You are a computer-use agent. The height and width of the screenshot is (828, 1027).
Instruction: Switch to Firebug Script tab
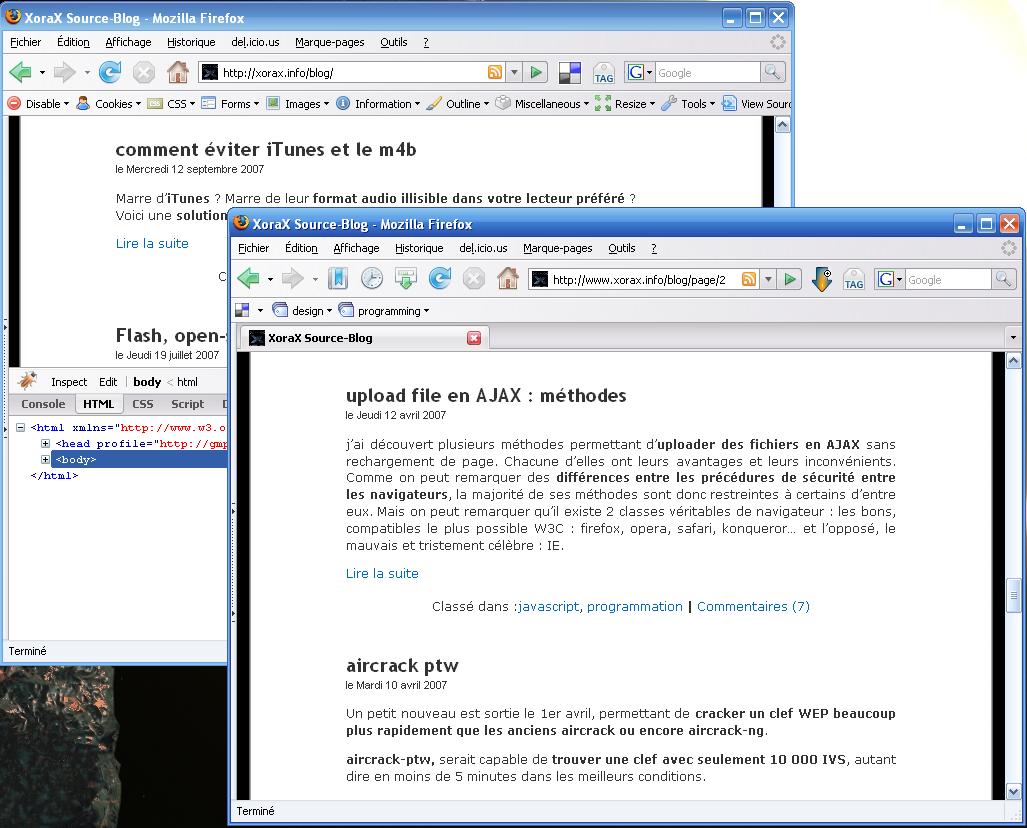click(x=187, y=404)
